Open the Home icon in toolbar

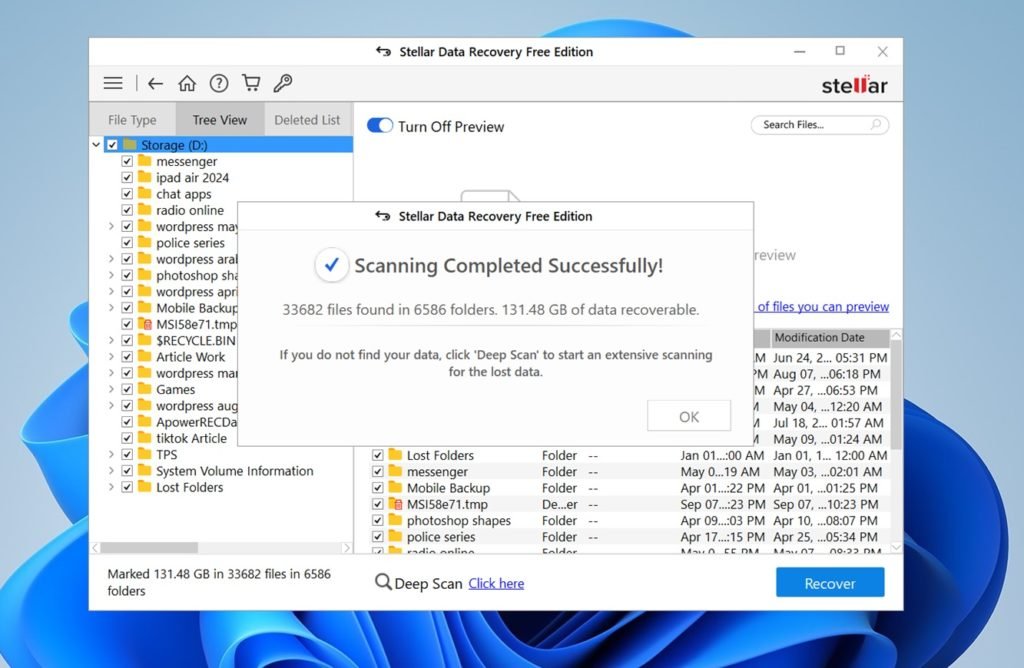pyautogui.click(x=187, y=83)
